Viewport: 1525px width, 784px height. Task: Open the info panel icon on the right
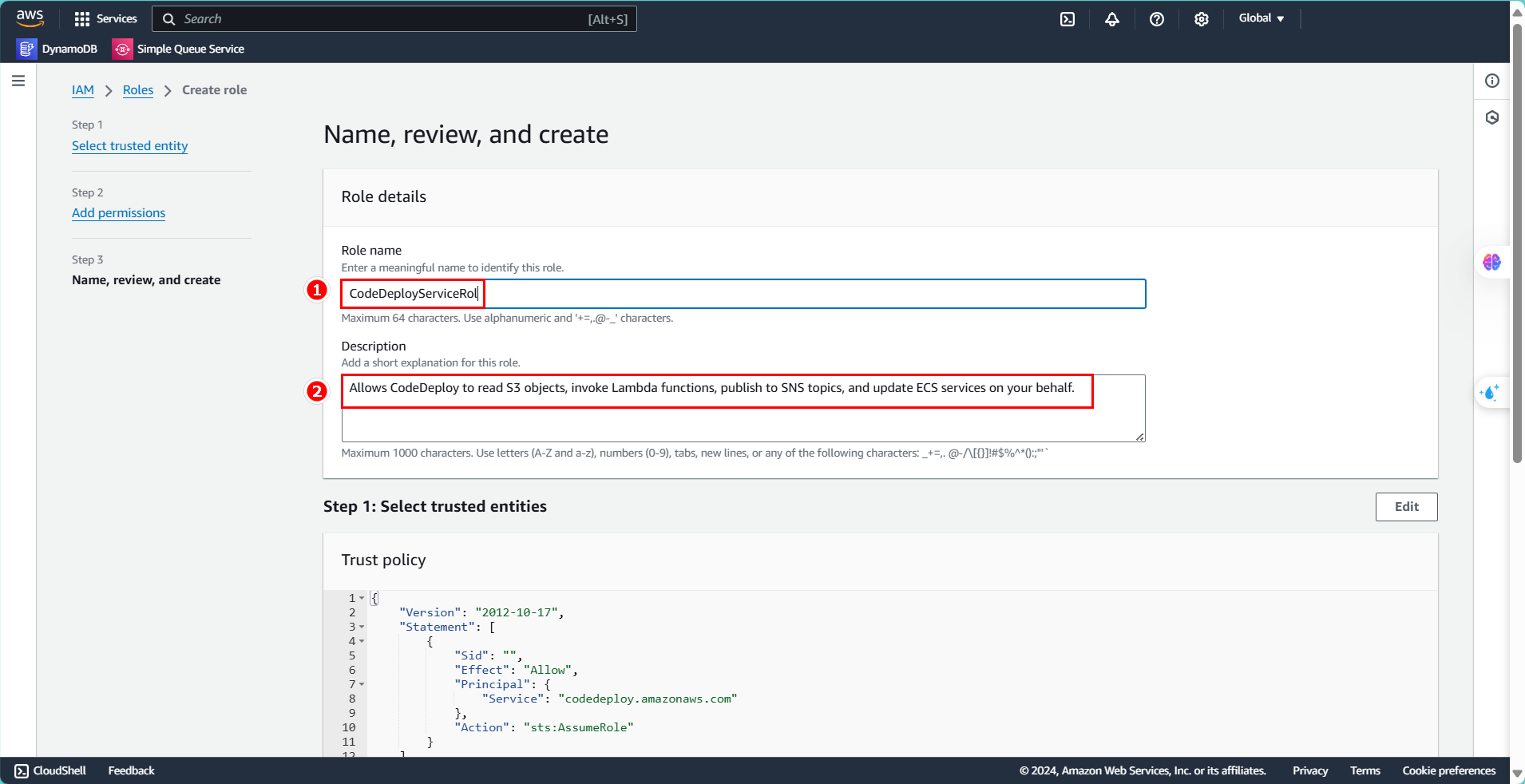[1492, 81]
